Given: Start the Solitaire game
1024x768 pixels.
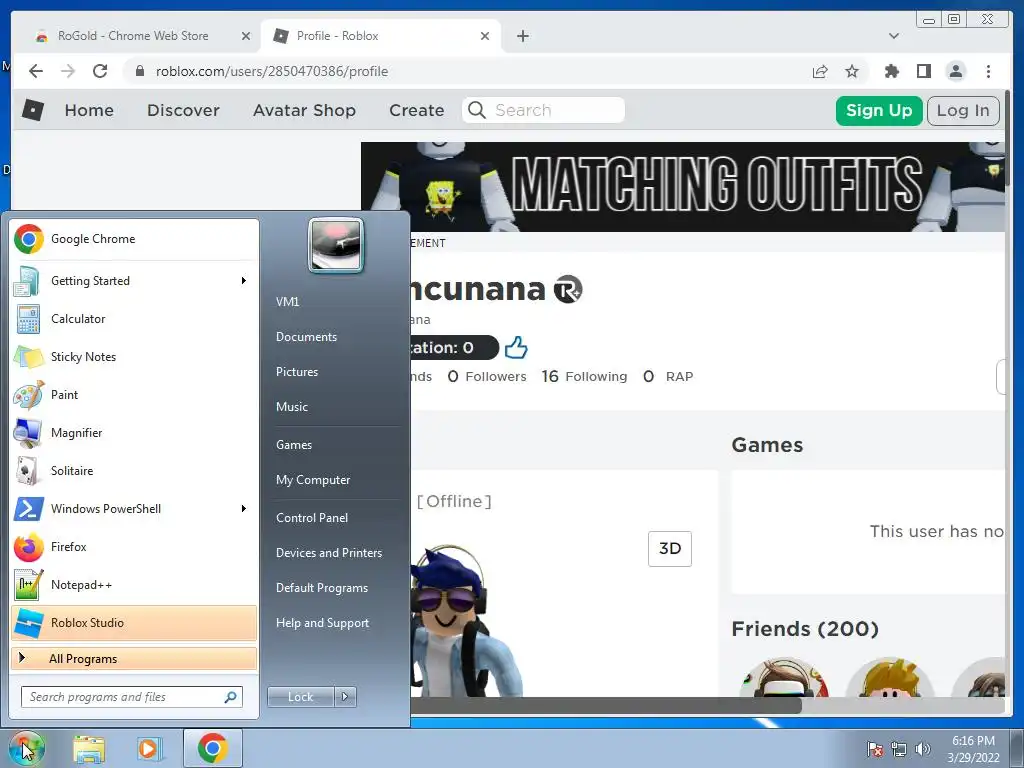Looking at the screenshot, I should (134, 471).
